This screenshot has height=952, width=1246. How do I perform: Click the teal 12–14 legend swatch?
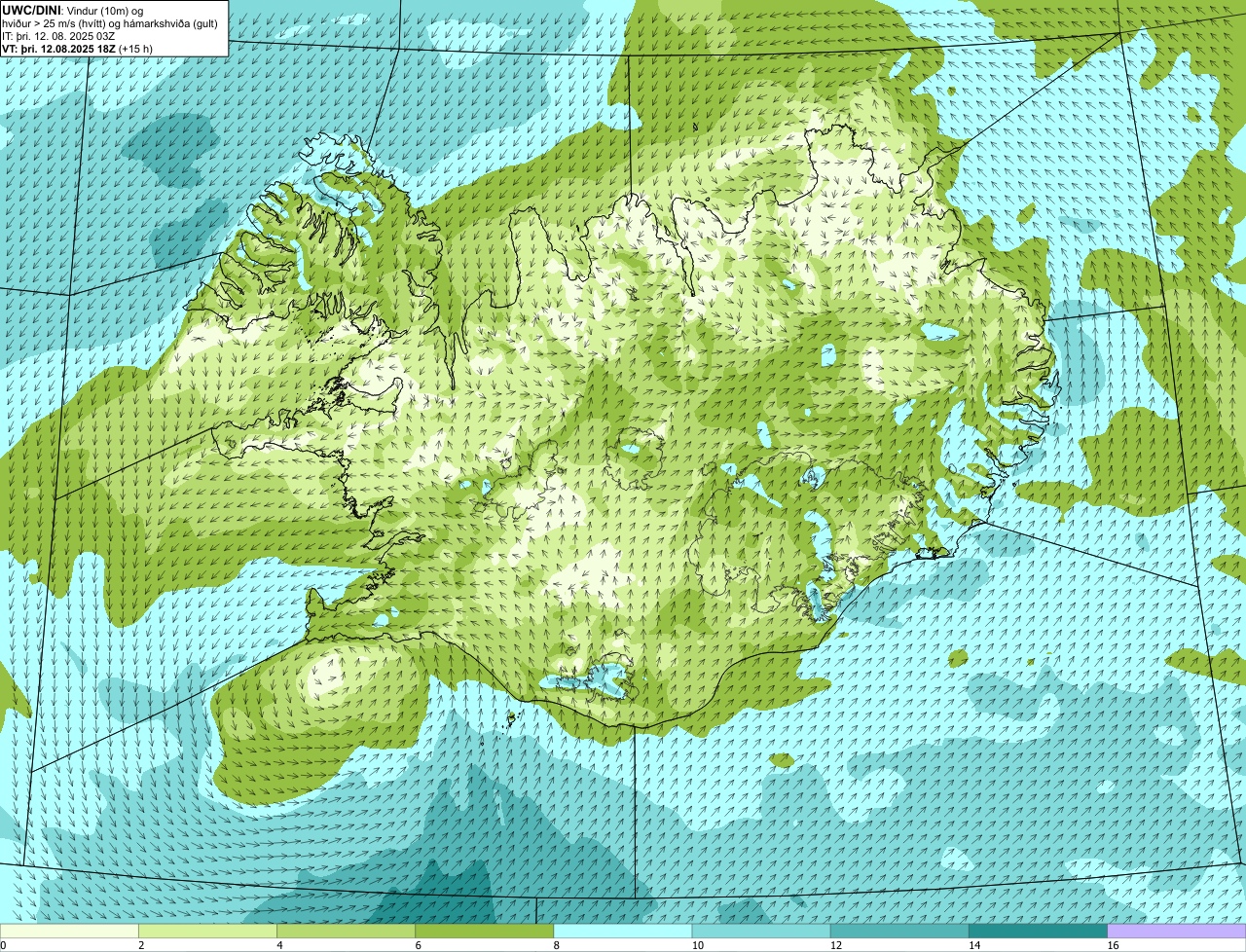pyautogui.click(x=899, y=932)
